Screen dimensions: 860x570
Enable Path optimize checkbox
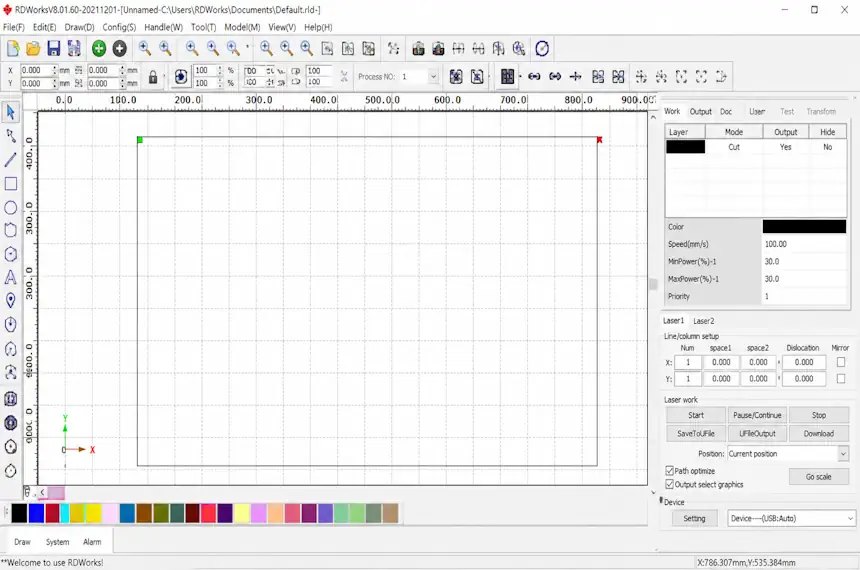pos(669,471)
